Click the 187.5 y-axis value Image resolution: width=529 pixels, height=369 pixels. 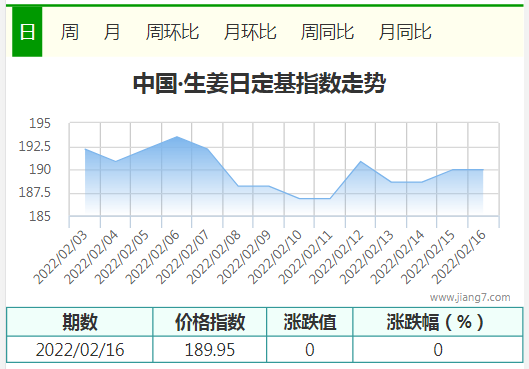click(x=35, y=193)
